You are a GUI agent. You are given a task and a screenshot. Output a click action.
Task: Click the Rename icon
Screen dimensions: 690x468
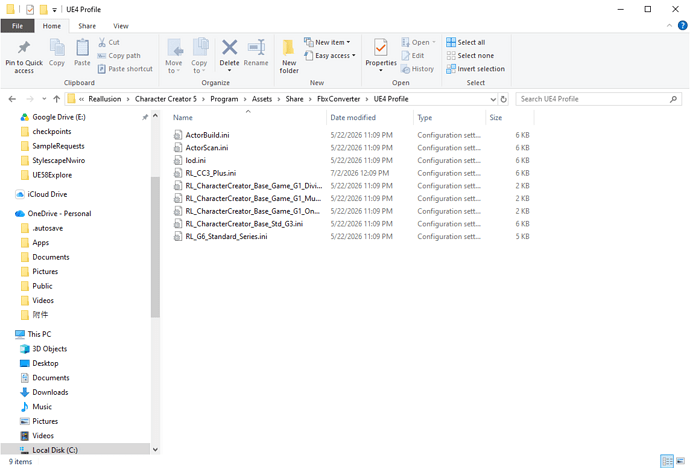[256, 48]
